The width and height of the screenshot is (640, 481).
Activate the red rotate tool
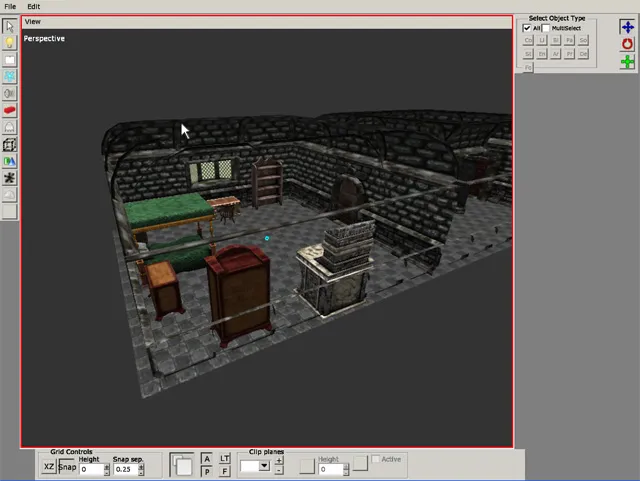(627, 44)
